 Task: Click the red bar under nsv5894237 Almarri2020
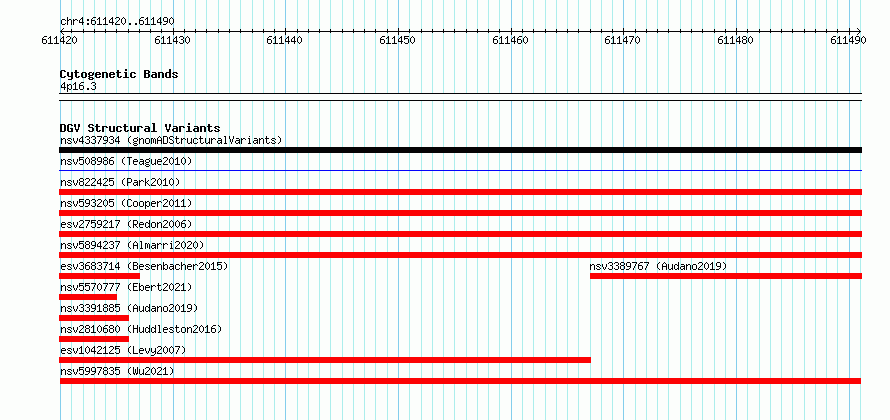461,255
